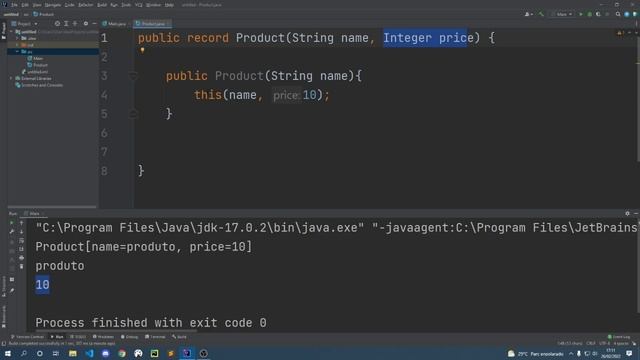This screenshot has height=360, width=640.
Task: Click the expand all icon in Project panel
Action: 66,24
